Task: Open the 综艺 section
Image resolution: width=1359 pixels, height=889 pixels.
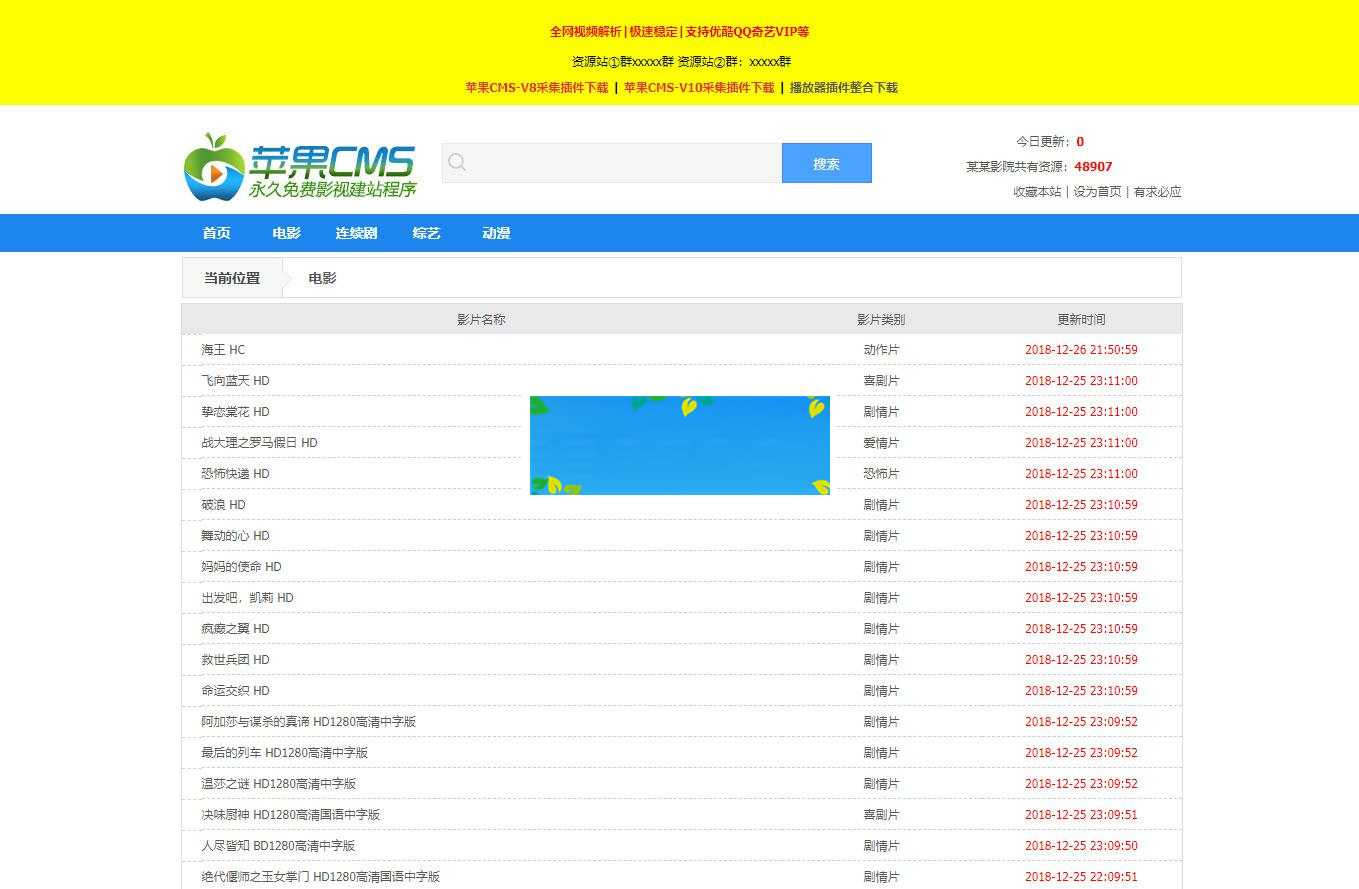Action: click(426, 233)
